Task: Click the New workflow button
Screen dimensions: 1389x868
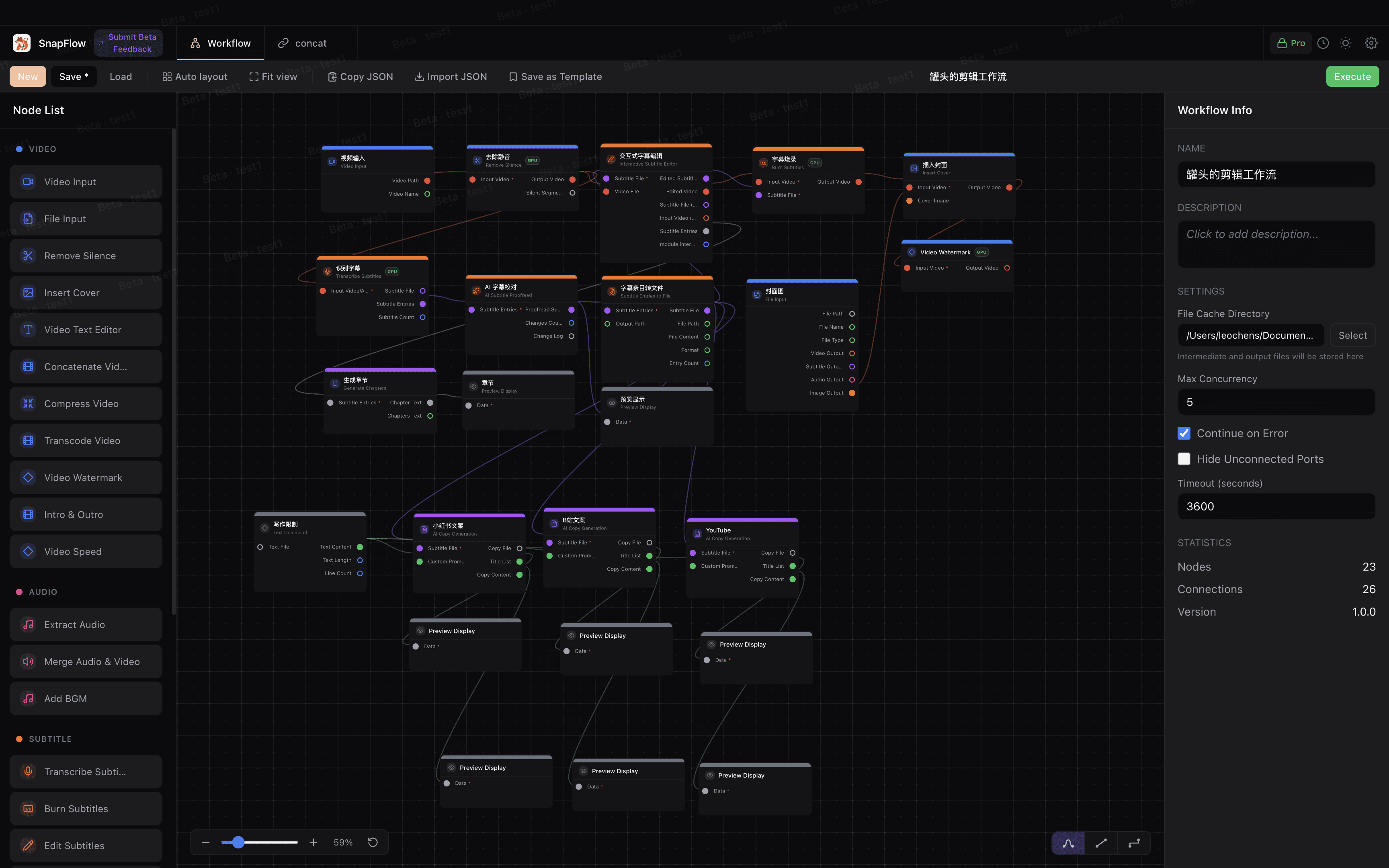Action: (28, 76)
